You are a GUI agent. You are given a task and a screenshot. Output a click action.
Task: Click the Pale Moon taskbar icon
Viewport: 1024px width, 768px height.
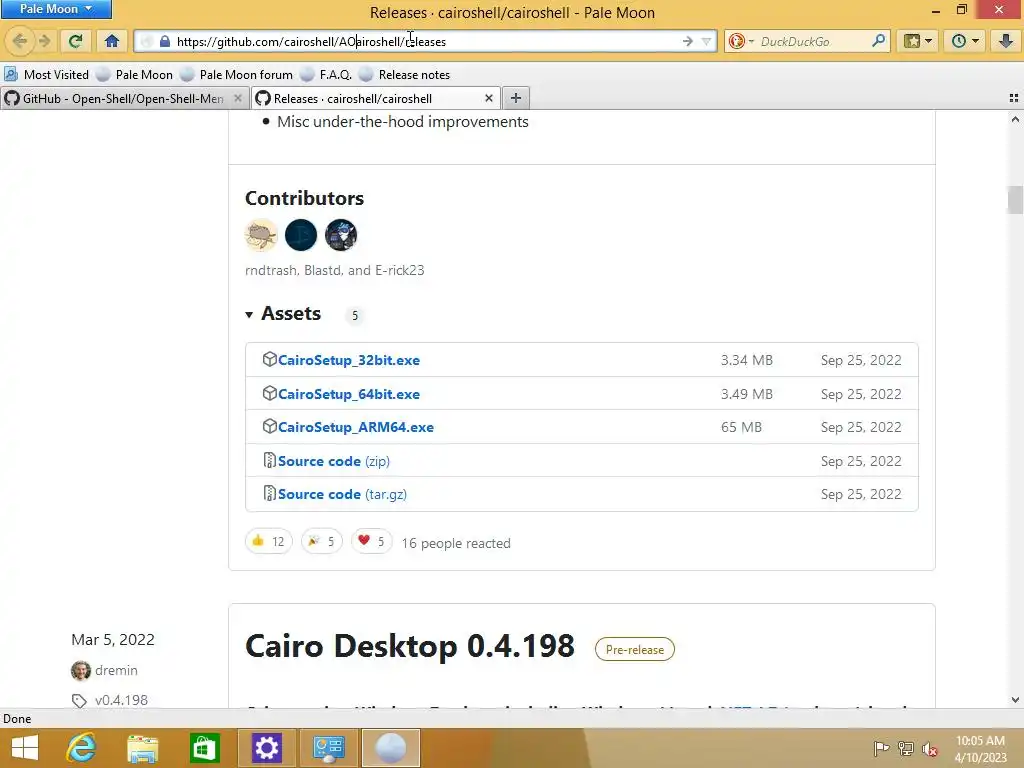[391, 748]
